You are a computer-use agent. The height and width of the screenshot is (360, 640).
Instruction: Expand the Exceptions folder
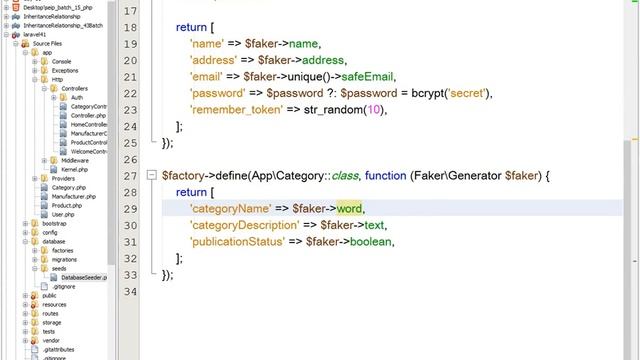coord(35,71)
